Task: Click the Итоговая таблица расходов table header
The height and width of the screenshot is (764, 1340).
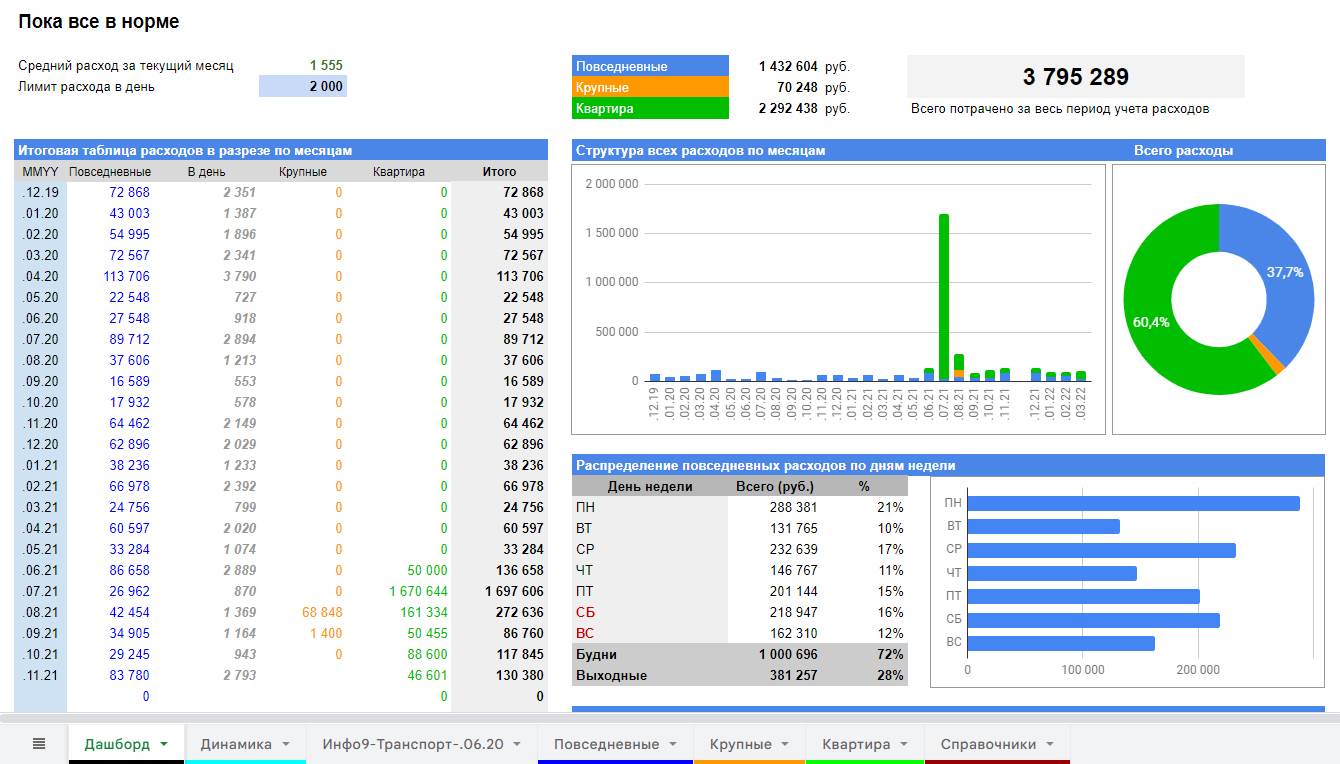Action: tap(281, 150)
